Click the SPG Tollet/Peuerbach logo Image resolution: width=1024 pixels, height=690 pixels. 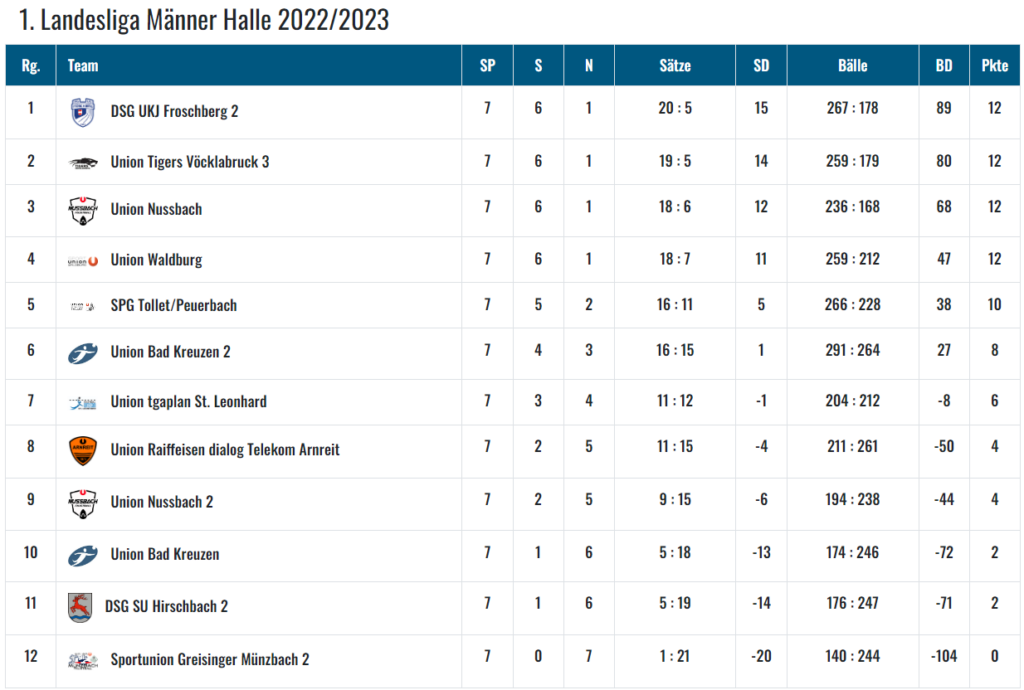tap(83, 306)
